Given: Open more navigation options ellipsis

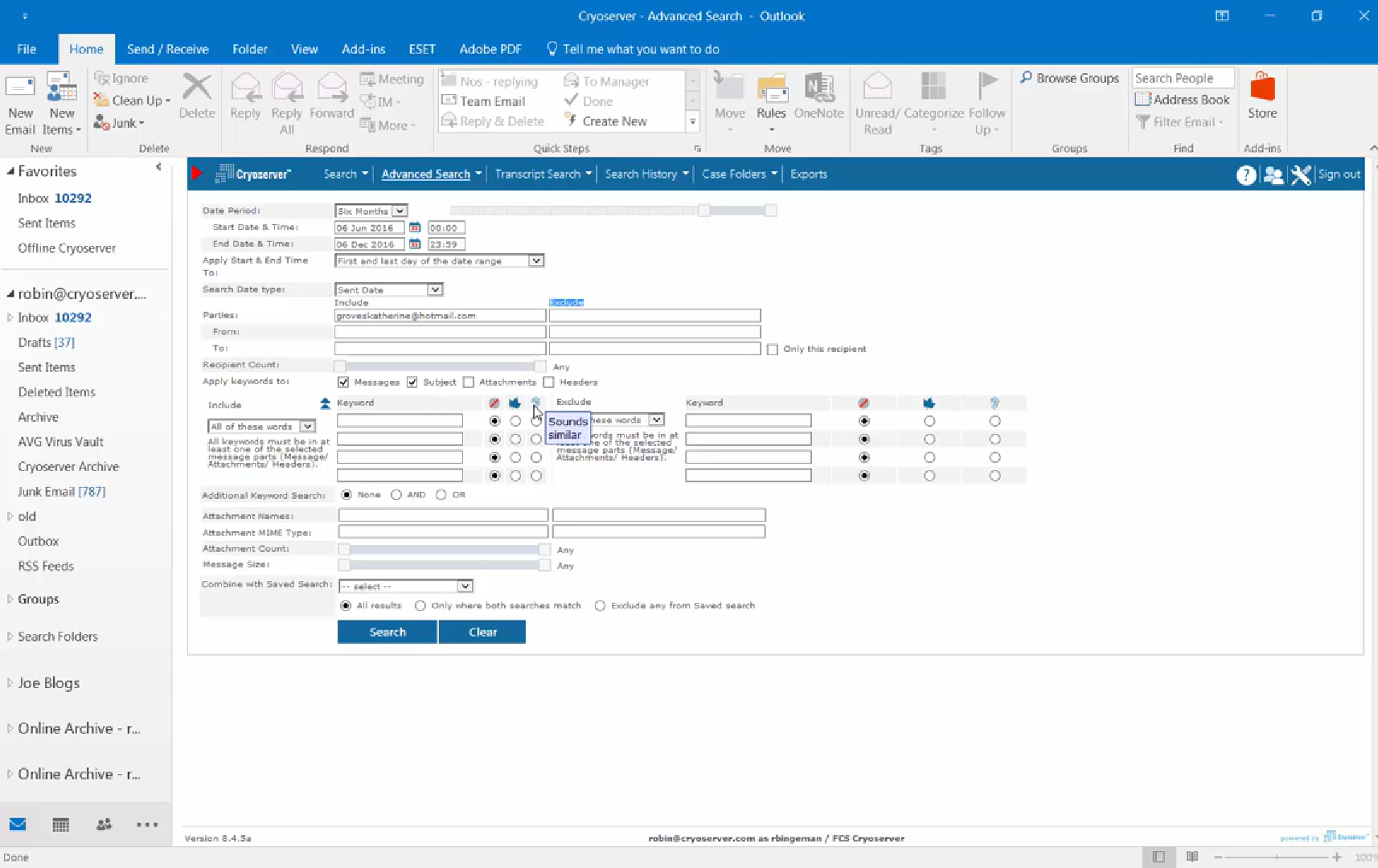Looking at the screenshot, I should click(x=147, y=825).
